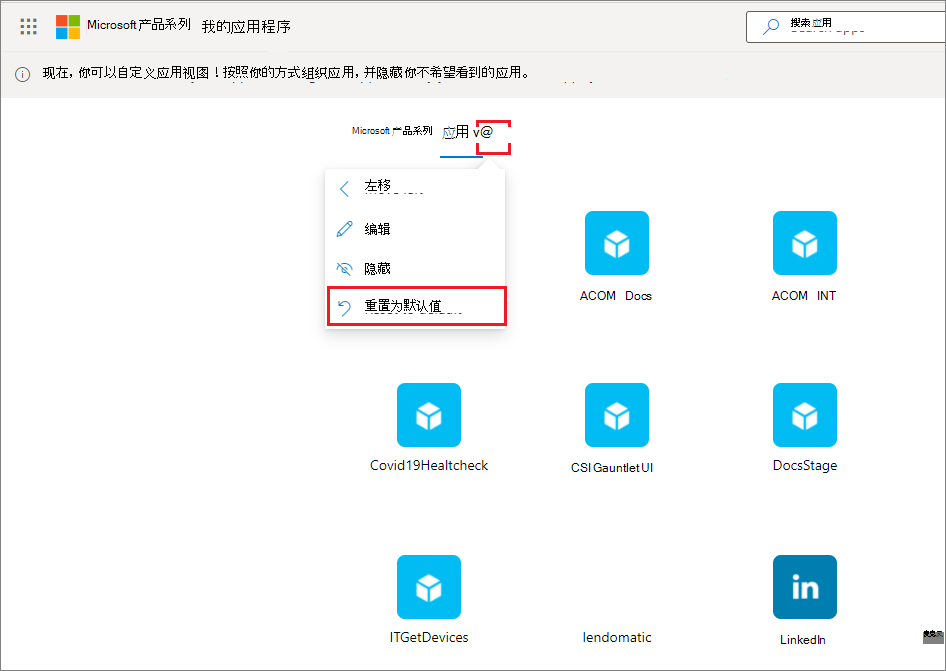Image resolution: width=946 pixels, height=671 pixels.
Task: Choose 重置为默认值 menu option
Action: click(x=416, y=307)
